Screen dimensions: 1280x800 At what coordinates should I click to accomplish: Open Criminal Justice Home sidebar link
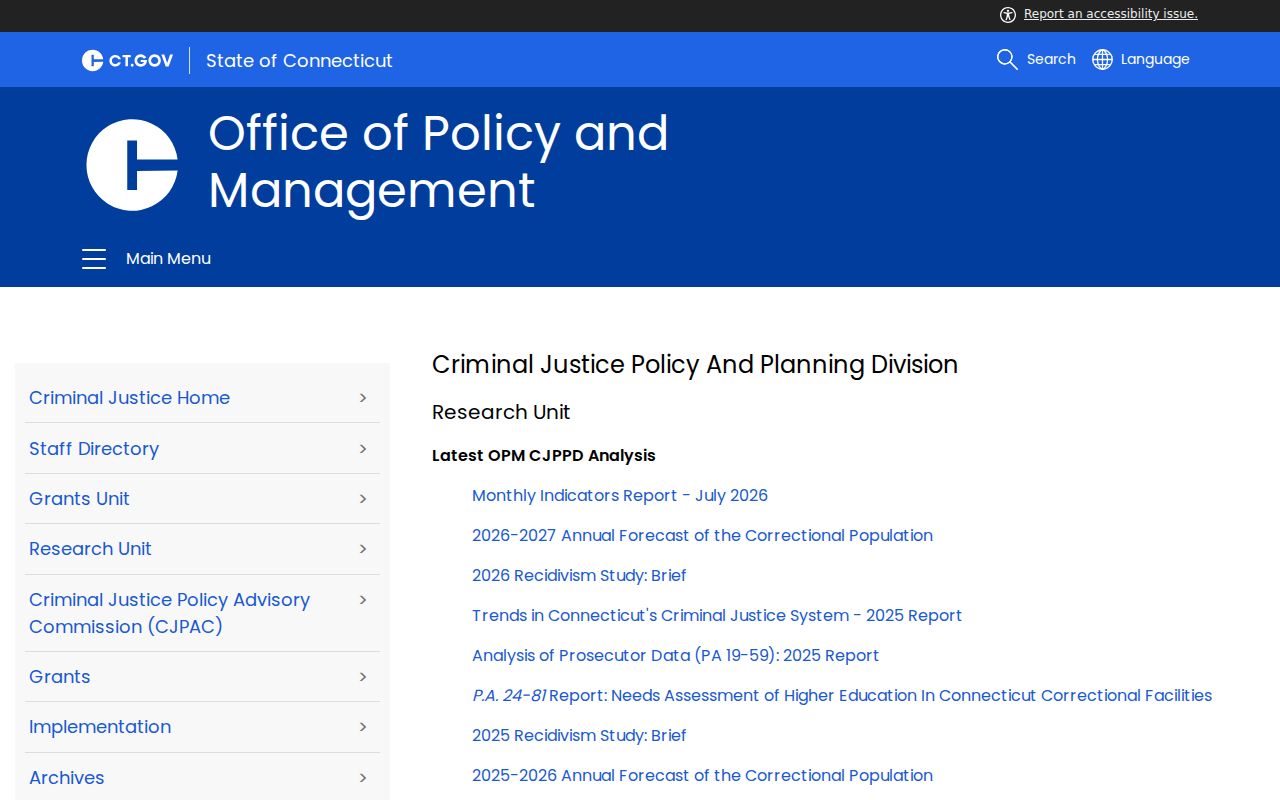[129, 397]
